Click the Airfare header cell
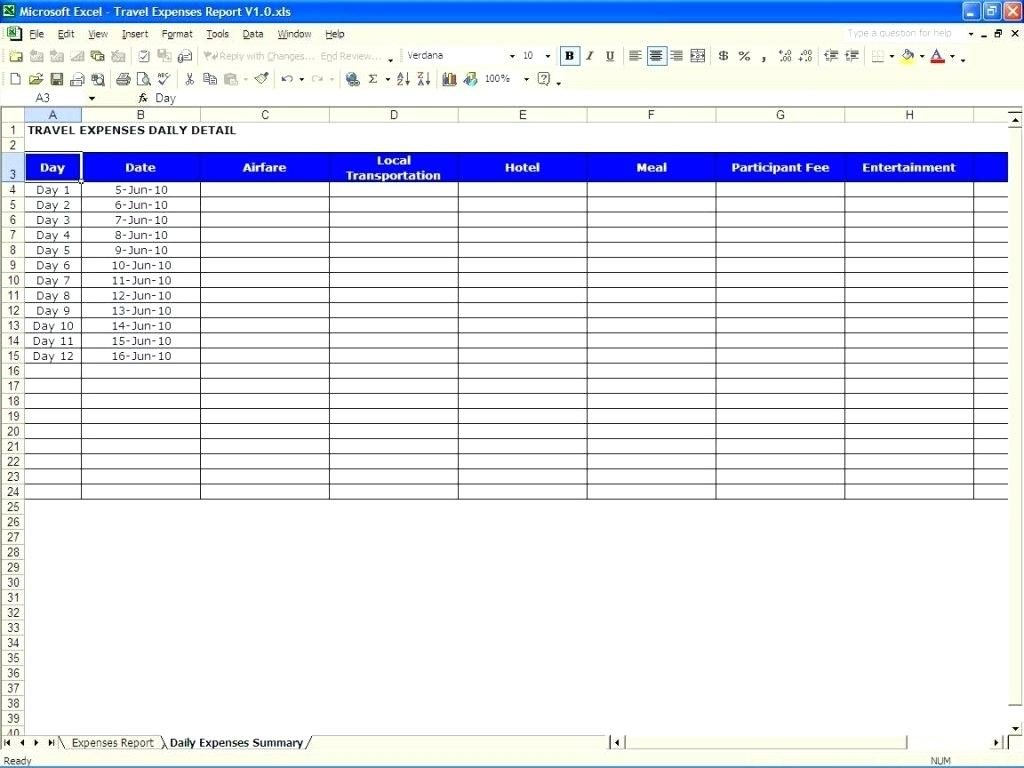1024x768 pixels. 264,167
